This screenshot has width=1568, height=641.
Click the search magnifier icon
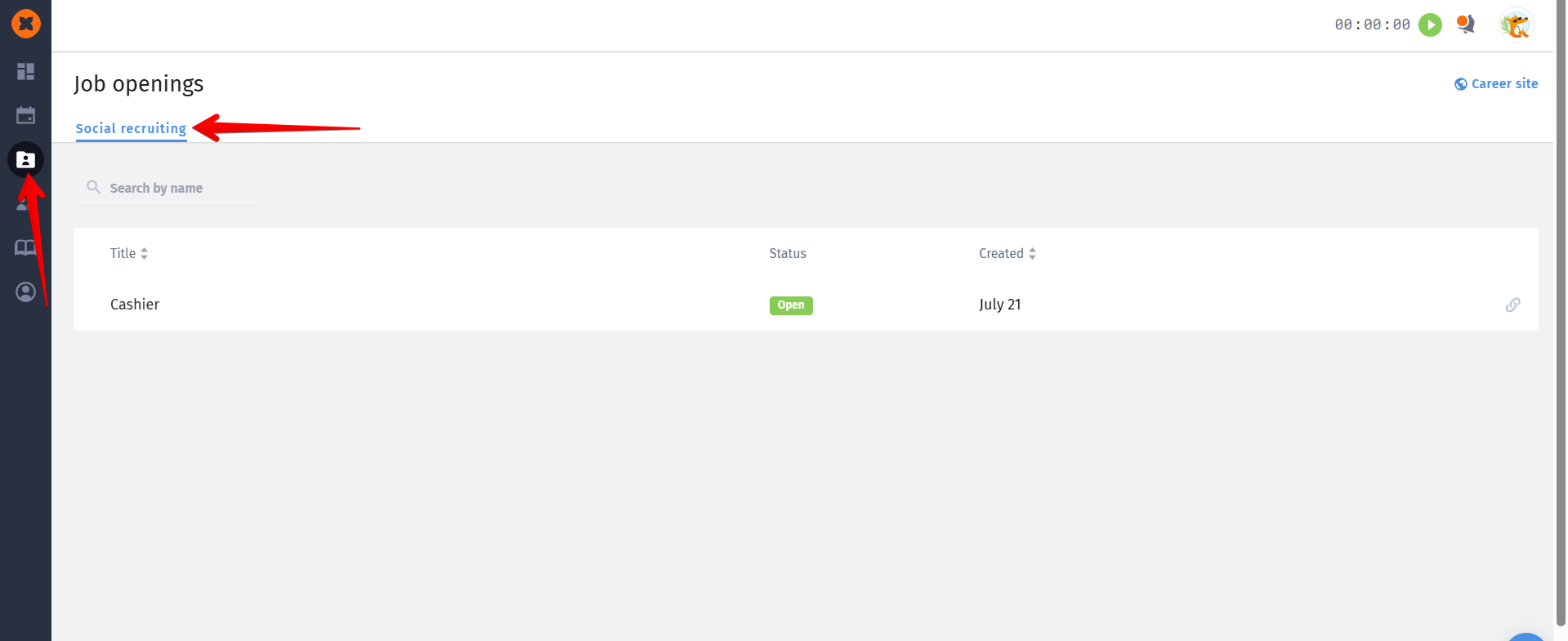coord(94,187)
